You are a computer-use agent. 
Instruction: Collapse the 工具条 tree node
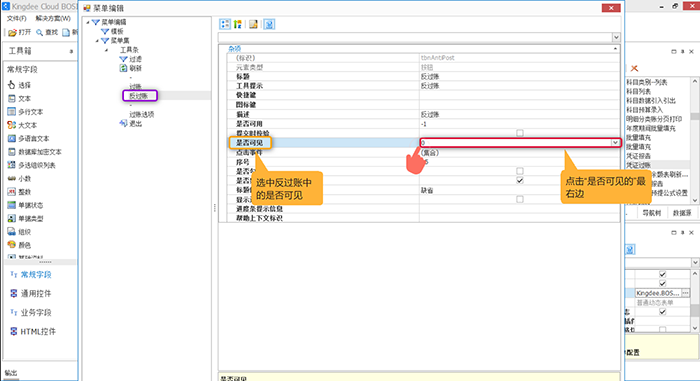106,50
